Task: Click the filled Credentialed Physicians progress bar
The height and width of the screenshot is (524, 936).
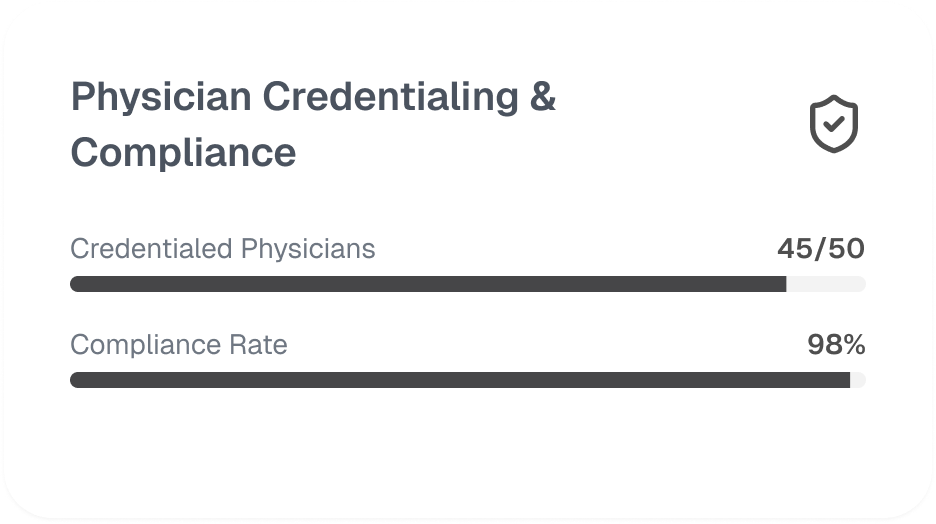Action: click(428, 284)
